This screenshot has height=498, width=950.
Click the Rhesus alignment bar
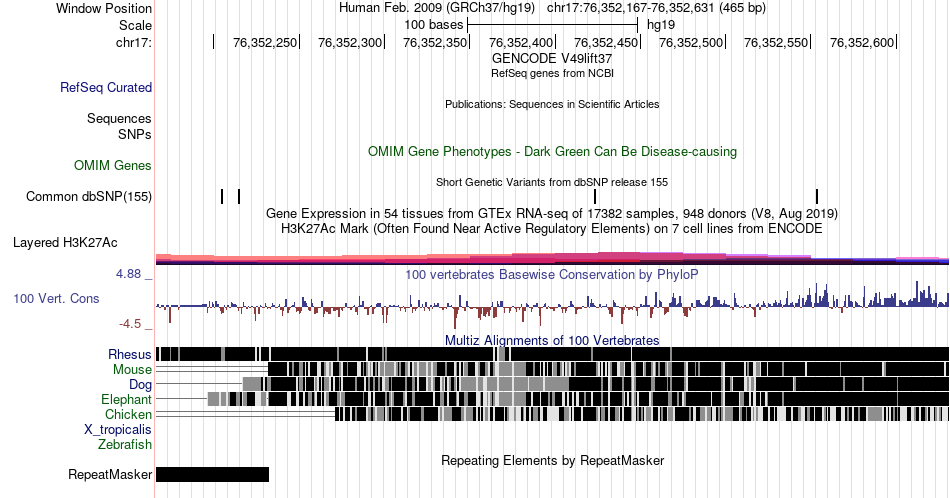(552, 354)
